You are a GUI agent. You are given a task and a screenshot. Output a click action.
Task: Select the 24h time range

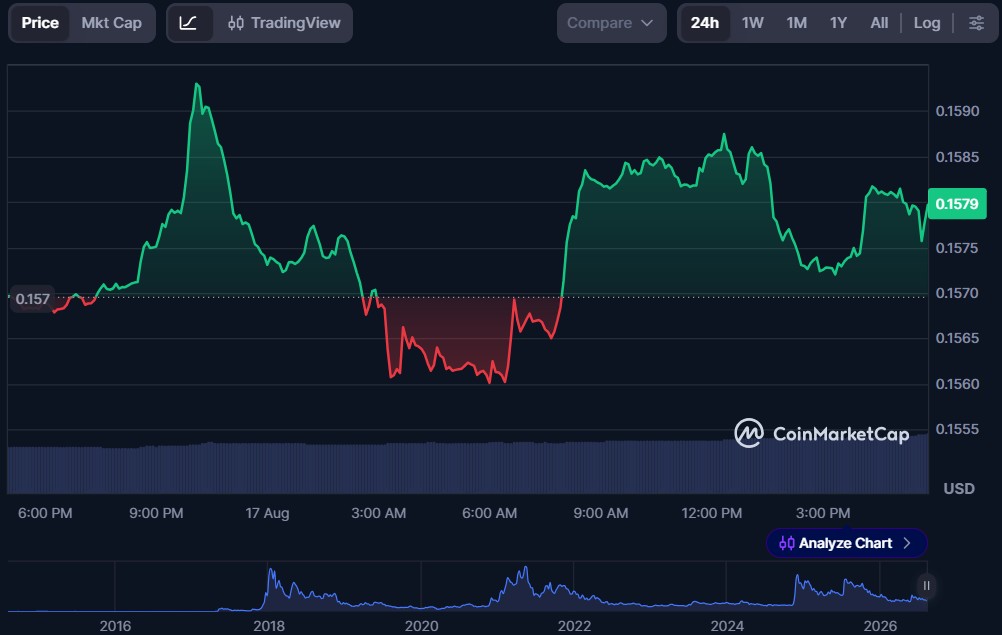[x=704, y=23]
